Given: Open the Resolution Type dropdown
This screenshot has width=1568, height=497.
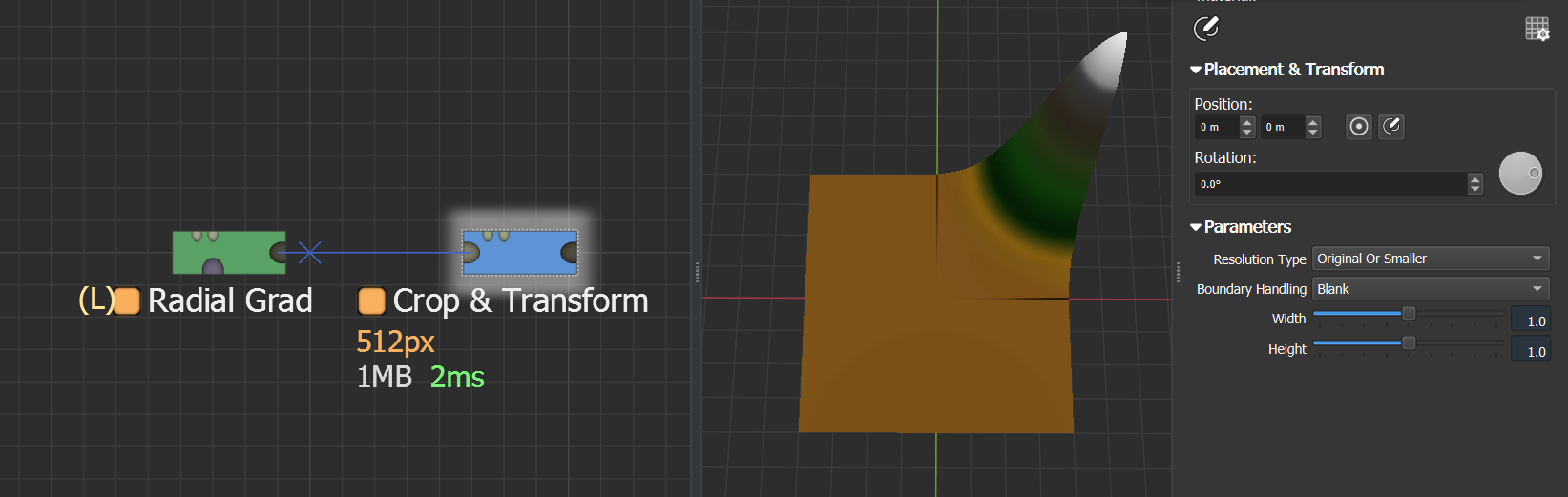Looking at the screenshot, I should (x=1430, y=259).
